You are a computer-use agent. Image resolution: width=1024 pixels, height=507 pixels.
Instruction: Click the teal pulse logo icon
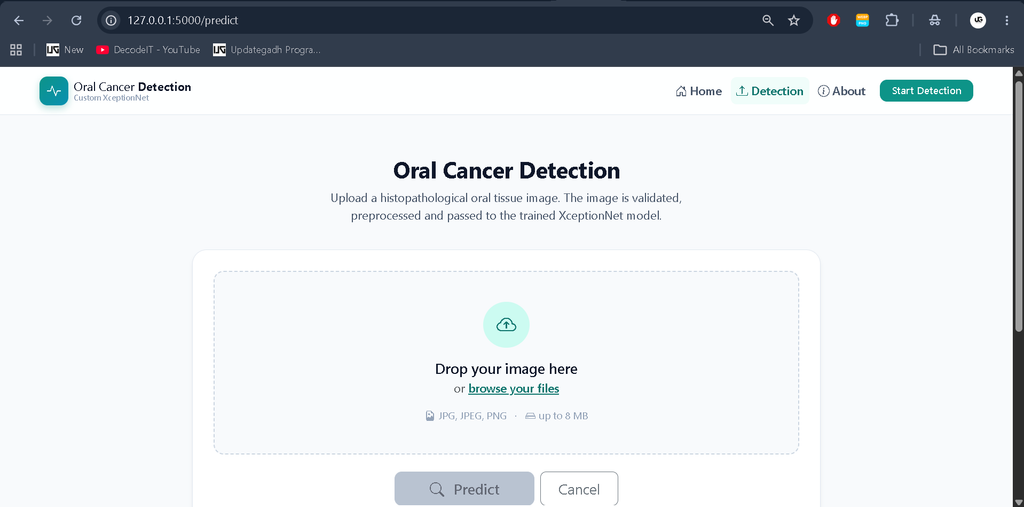coord(54,91)
